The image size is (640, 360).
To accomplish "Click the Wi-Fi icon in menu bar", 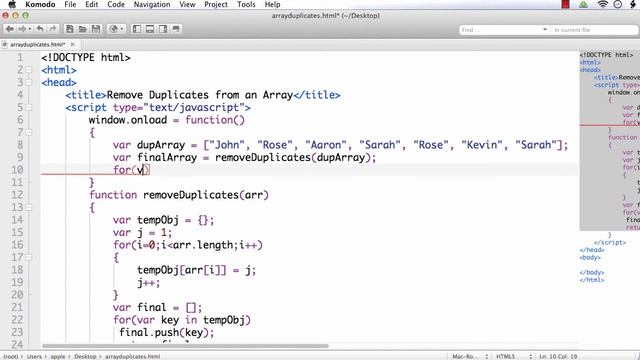I will coord(602,4).
